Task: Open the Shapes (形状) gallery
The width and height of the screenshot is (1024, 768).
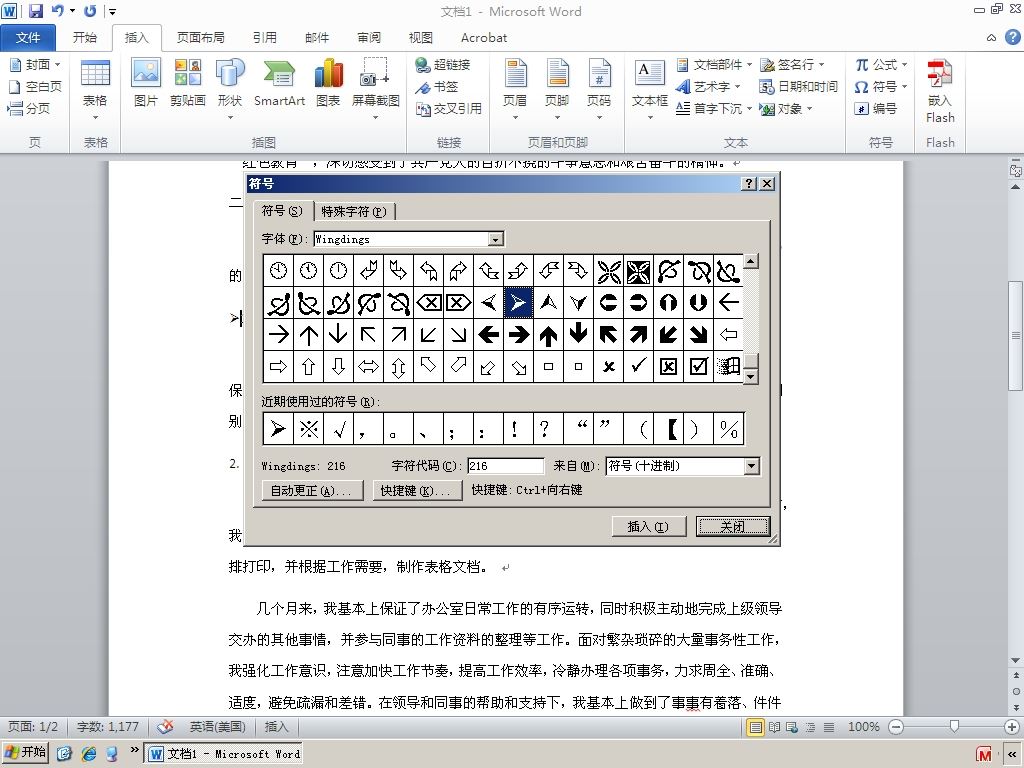Action: 230,89
